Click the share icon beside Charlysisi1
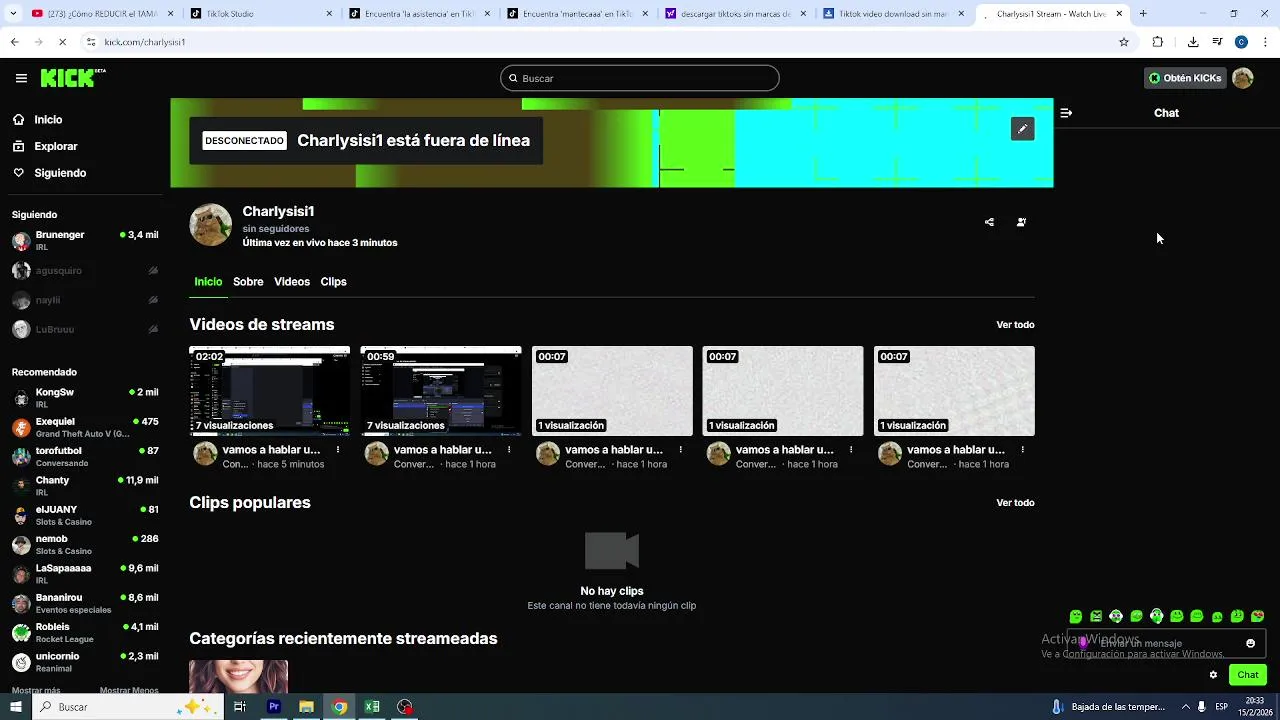 point(989,222)
